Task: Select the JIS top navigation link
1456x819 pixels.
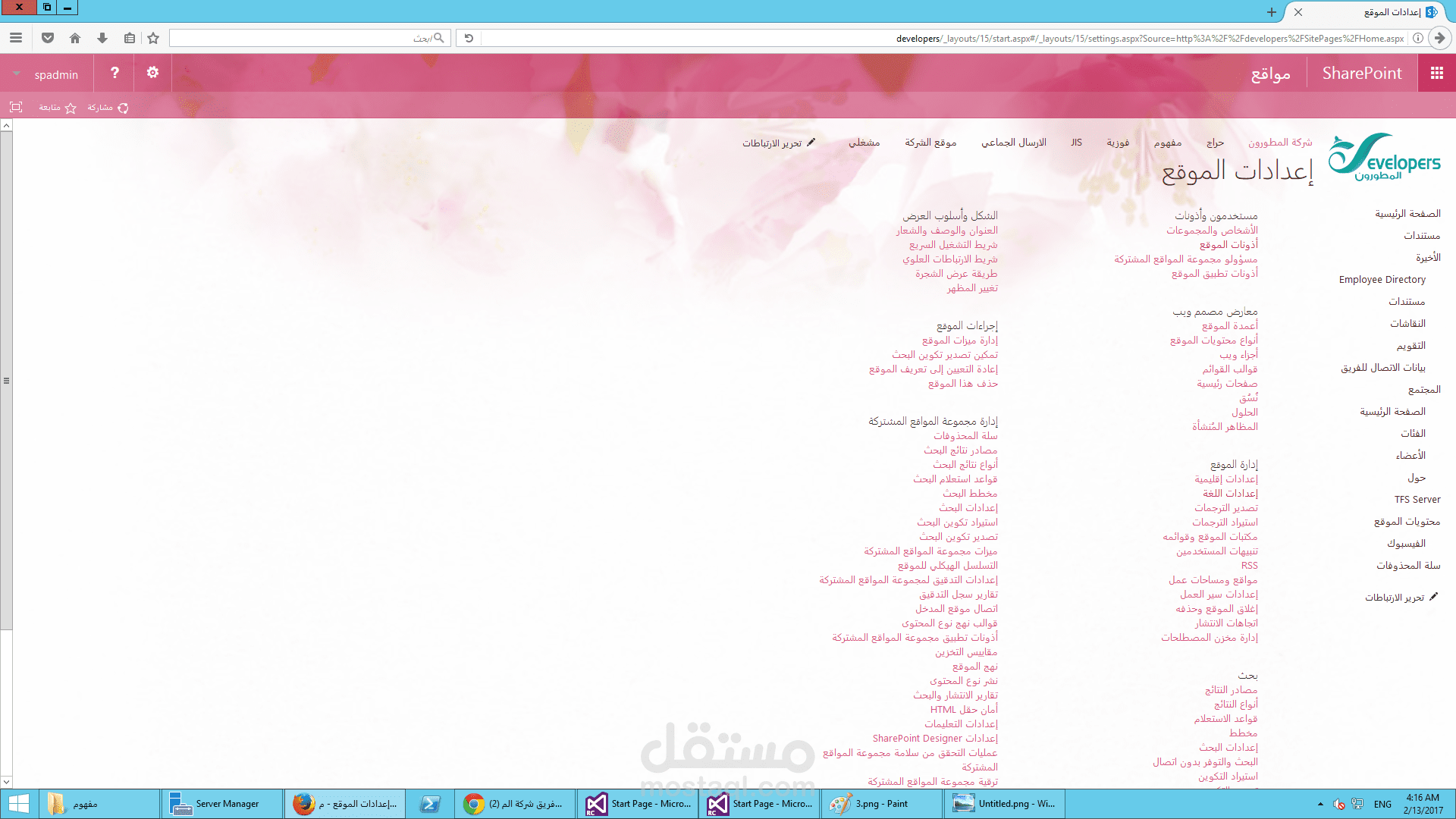Action: coord(1076,143)
